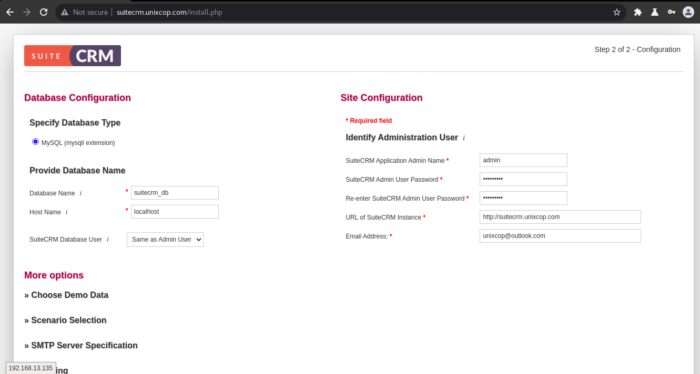Open the browser profile avatar

click(x=688, y=12)
